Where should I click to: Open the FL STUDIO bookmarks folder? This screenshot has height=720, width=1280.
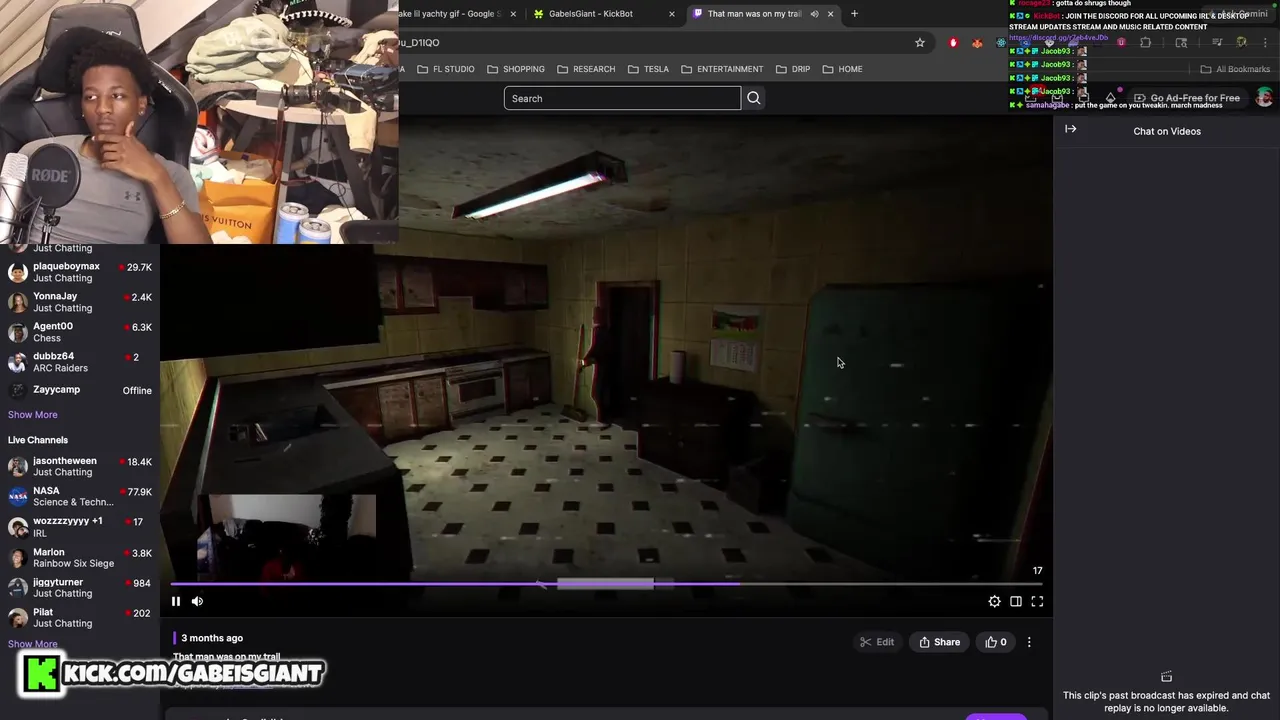446,69
